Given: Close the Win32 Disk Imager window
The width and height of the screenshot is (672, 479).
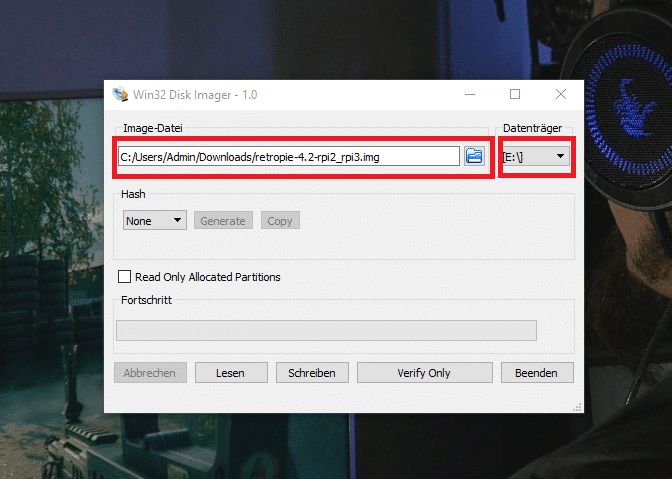Looking at the screenshot, I should pyautogui.click(x=561, y=94).
